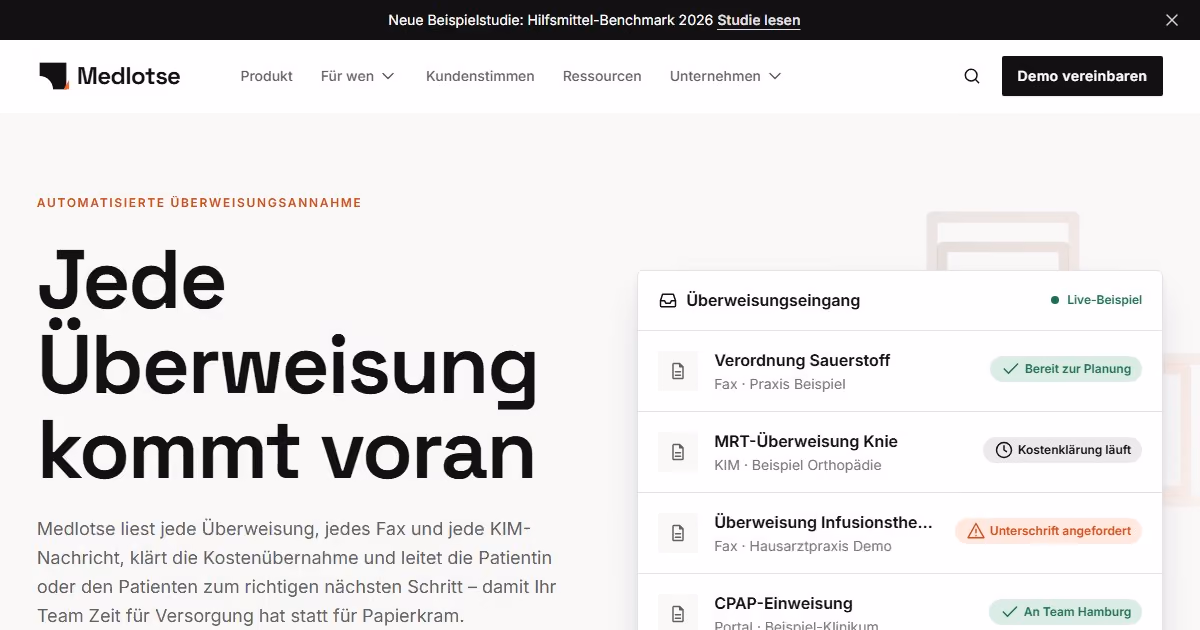Click the Kostenklärung läuft status badge
The image size is (1200, 630).
[1062, 450]
